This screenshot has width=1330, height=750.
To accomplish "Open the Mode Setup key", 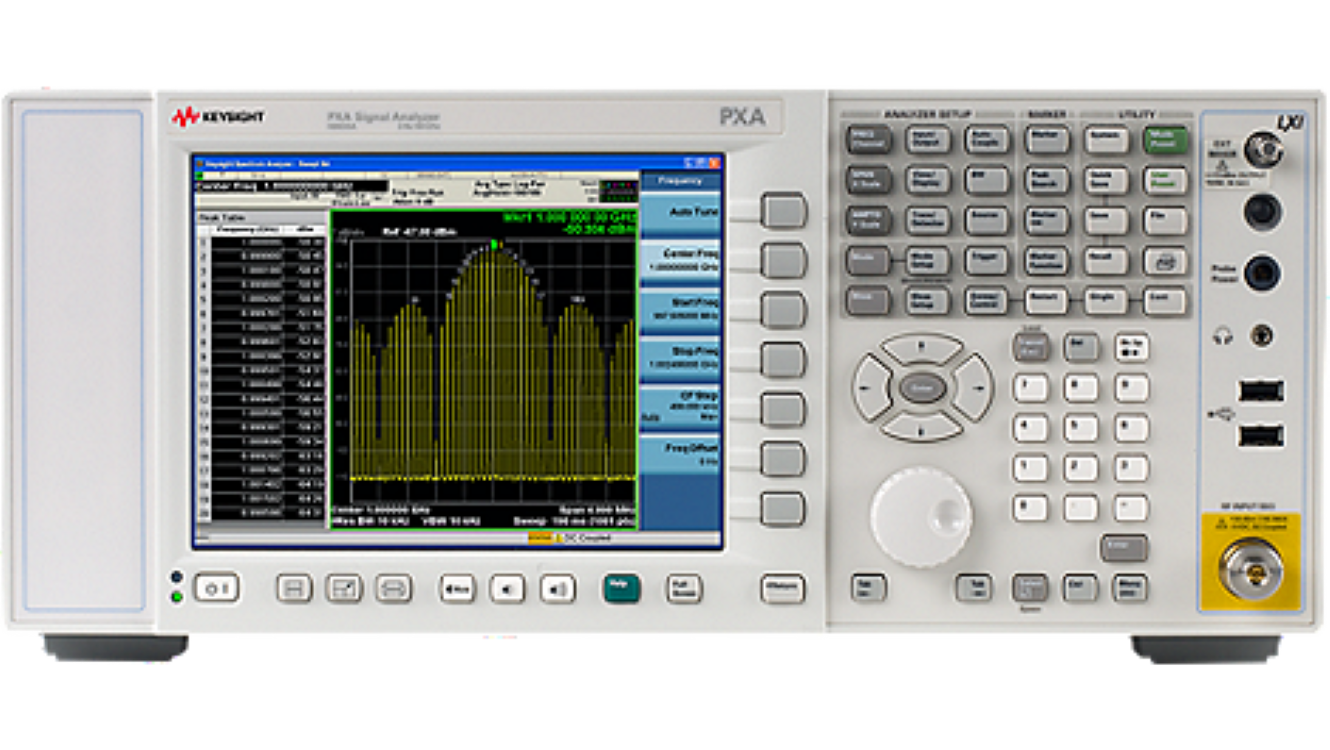I will point(928,261).
